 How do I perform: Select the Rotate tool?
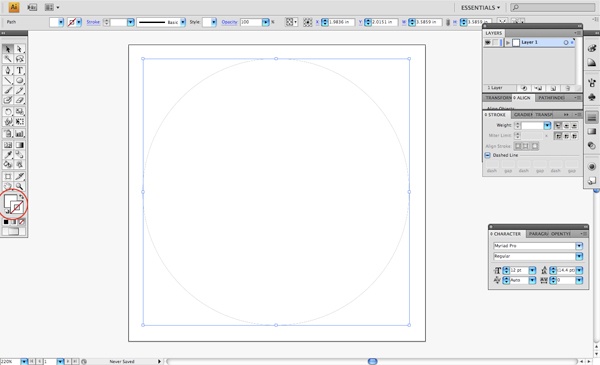[x=8, y=112]
